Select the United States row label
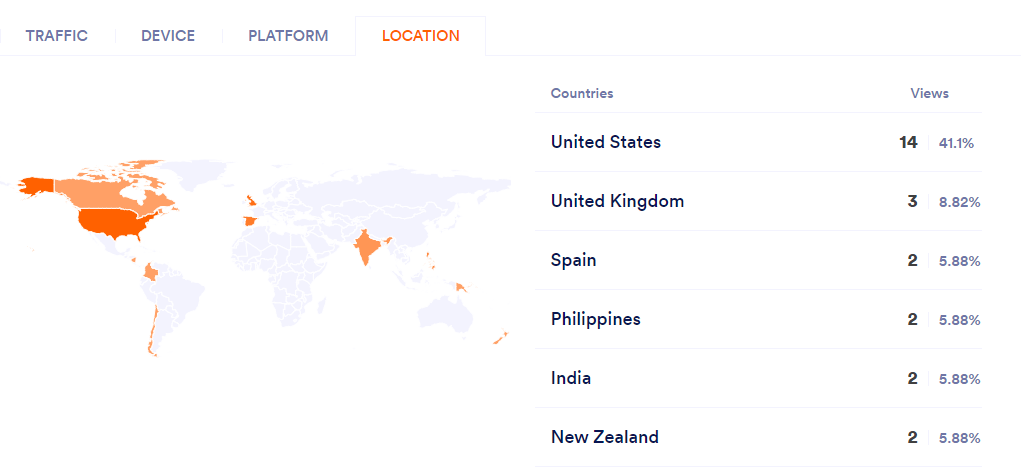 (x=606, y=142)
